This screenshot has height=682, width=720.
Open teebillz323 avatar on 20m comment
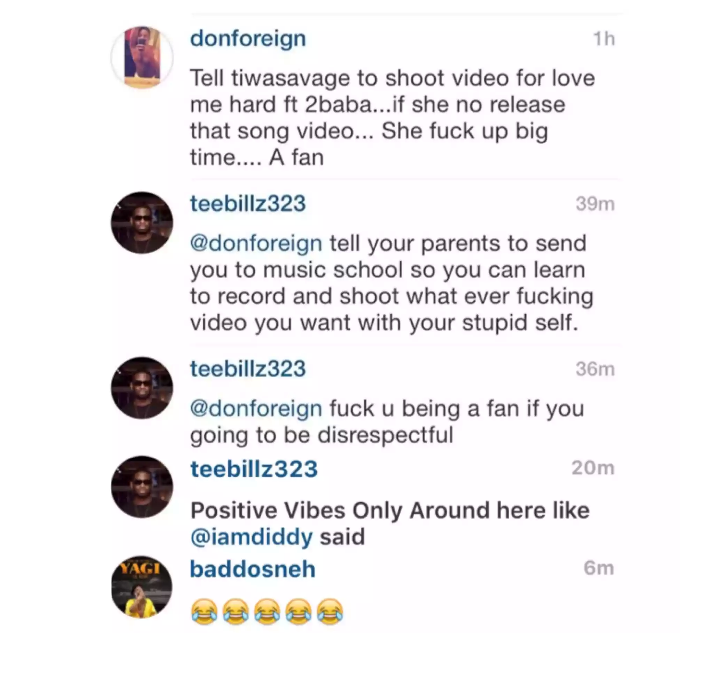coord(142,487)
